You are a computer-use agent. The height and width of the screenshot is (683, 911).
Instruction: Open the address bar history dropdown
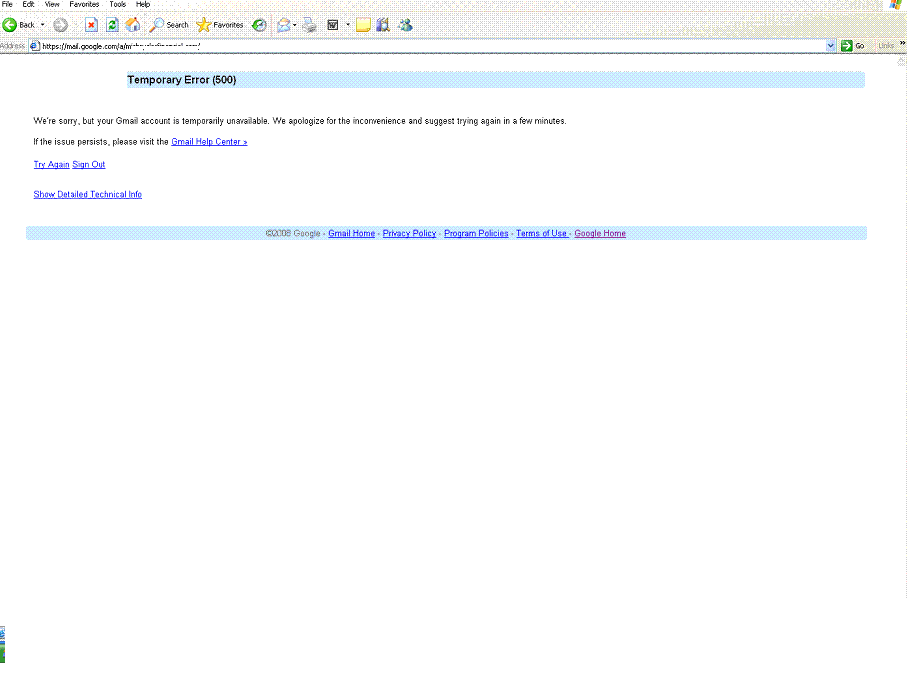pyautogui.click(x=831, y=45)
